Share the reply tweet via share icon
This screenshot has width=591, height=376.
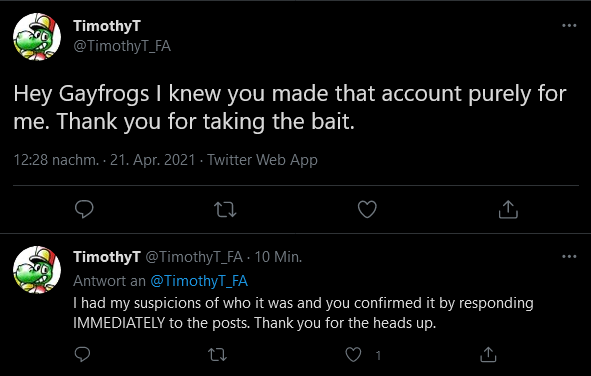coord(488,354)
